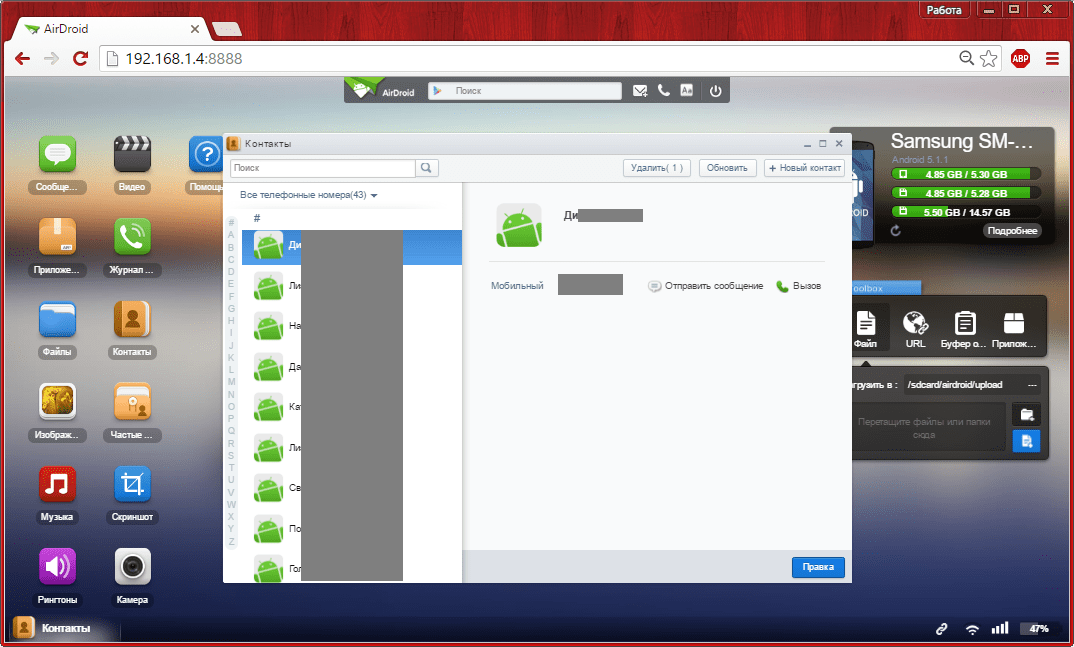Click the phone dial icon in top bar
This screenshot has width=1074, height=647.
pos(664,91)
